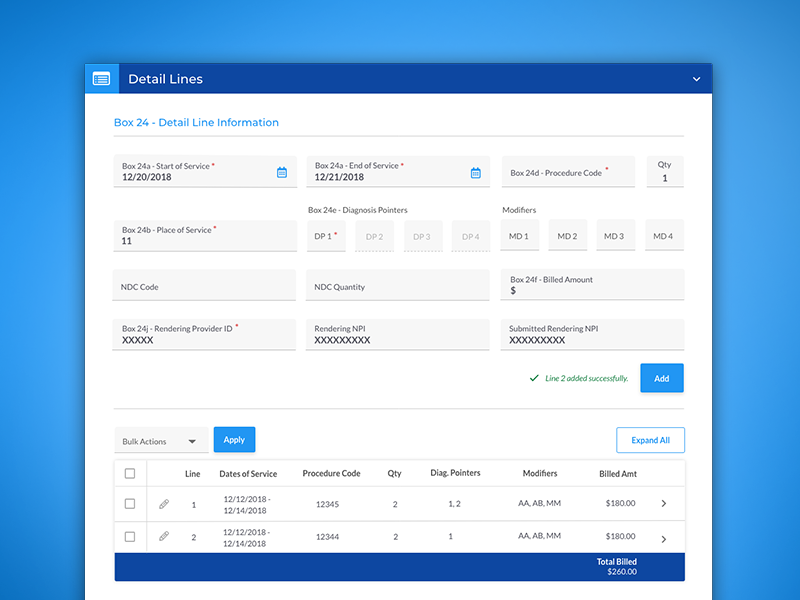The image size is (800, 600).
Task: Edit line 1 using the pencil icon
Action: tap(164, 504)
